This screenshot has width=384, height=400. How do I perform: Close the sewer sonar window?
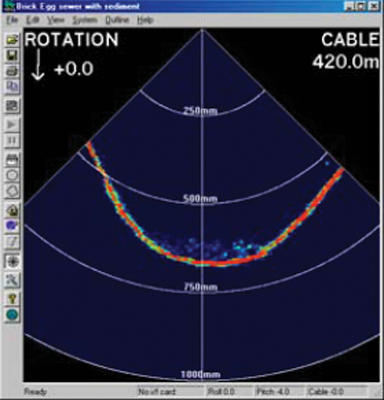point(374,6)
